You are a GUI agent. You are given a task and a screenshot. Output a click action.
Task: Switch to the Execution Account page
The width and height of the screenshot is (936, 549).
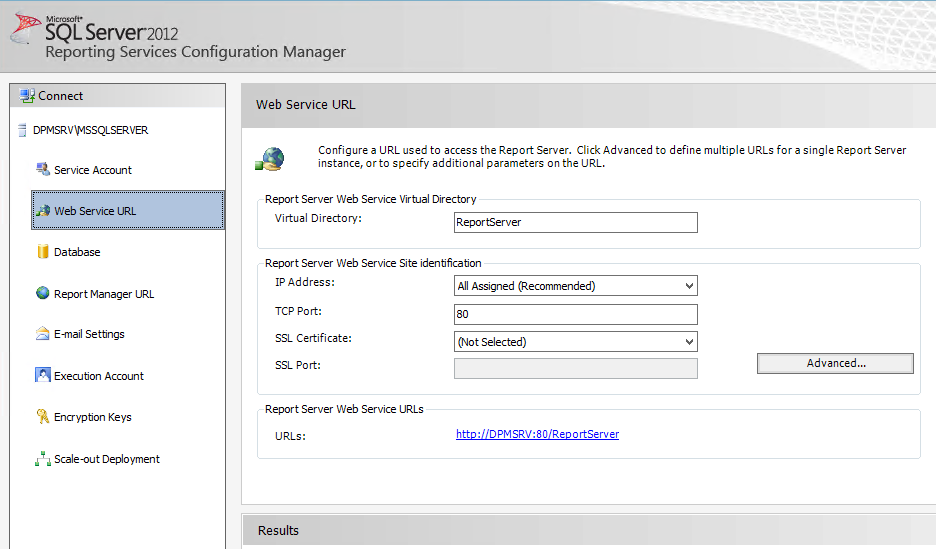pyautogui.click(x=98, y=376)
